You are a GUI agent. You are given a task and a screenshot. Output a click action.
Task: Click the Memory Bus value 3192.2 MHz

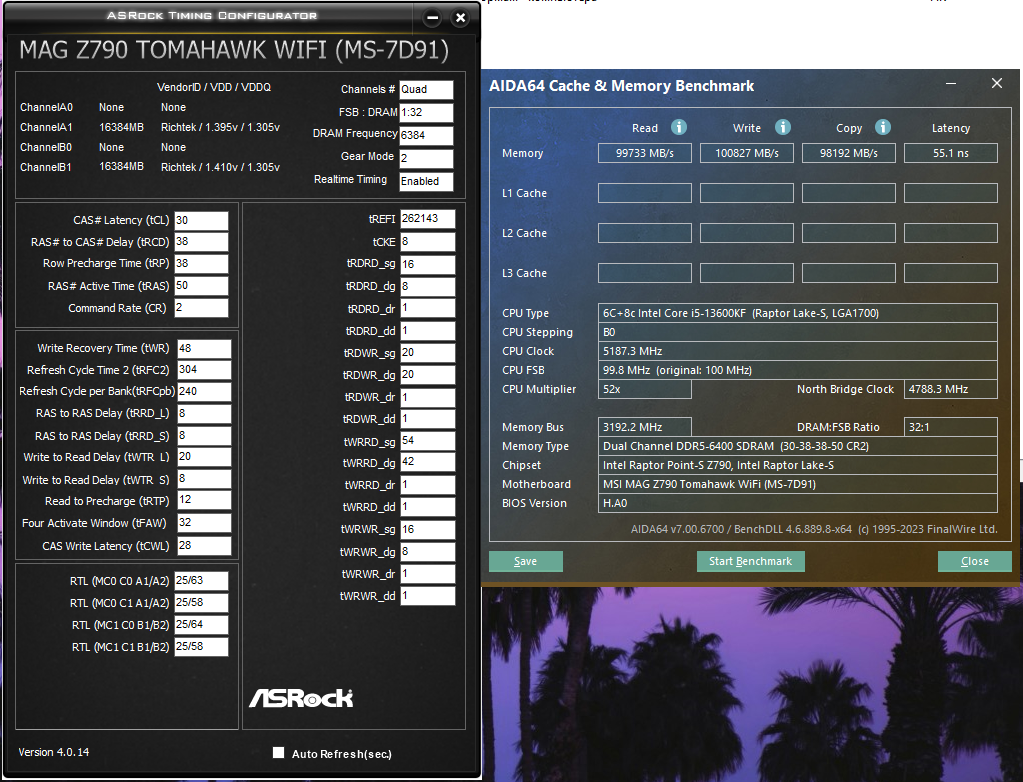[x=645, y=427]
